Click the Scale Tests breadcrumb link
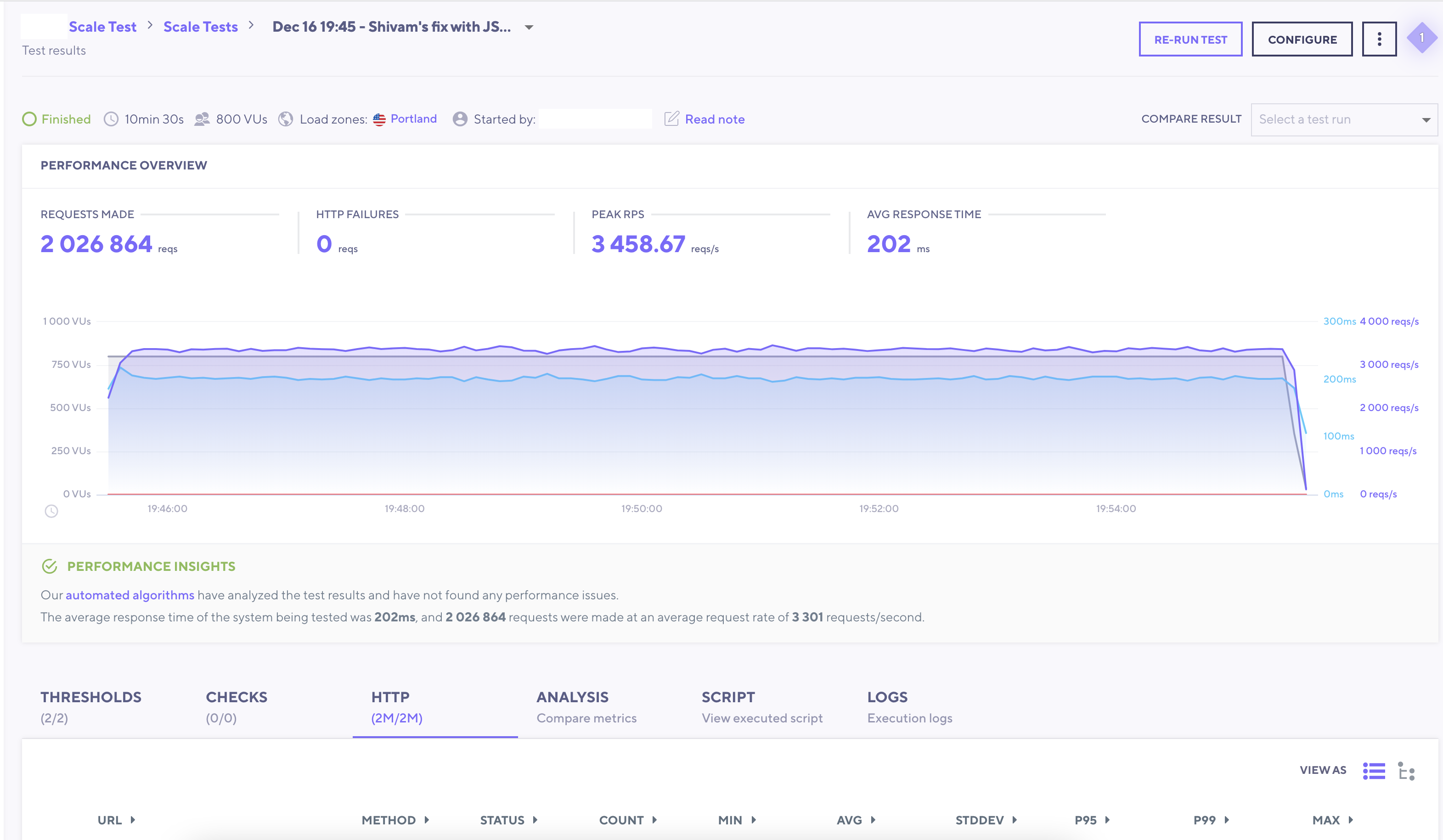Viewport: 1443px width, 840px height. [x=200, y=27]
